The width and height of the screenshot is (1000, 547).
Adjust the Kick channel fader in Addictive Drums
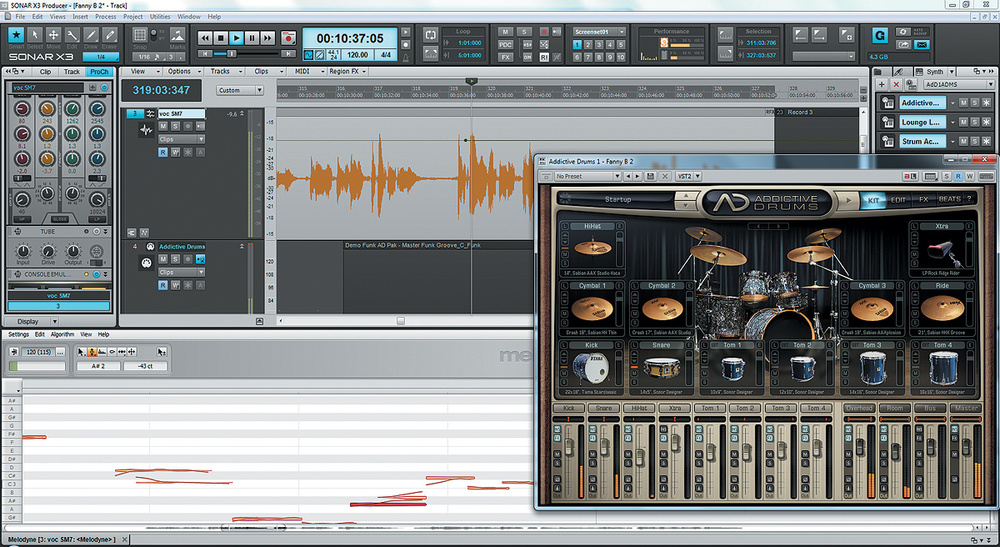(568, 447)
